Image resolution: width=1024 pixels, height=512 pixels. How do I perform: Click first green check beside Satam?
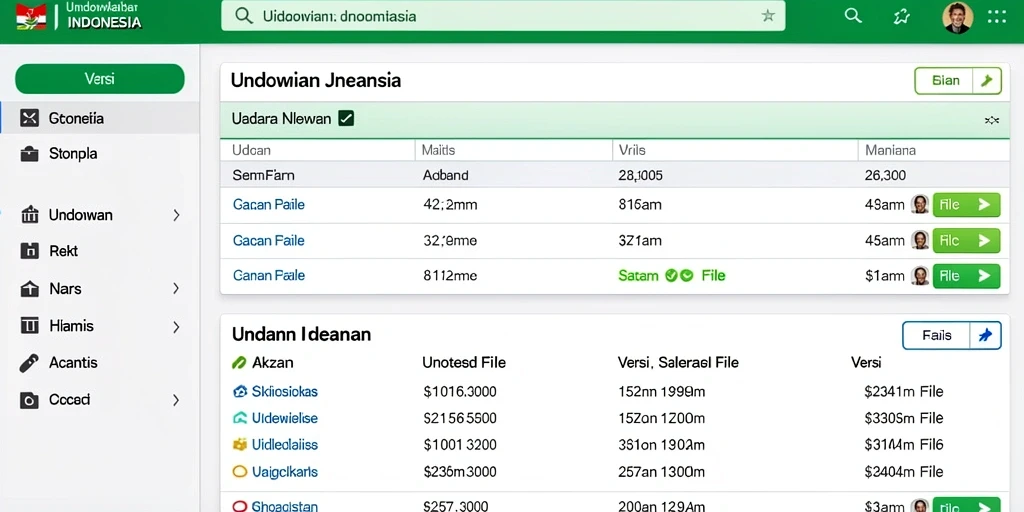pyautogui.click(x=671, y=276)
